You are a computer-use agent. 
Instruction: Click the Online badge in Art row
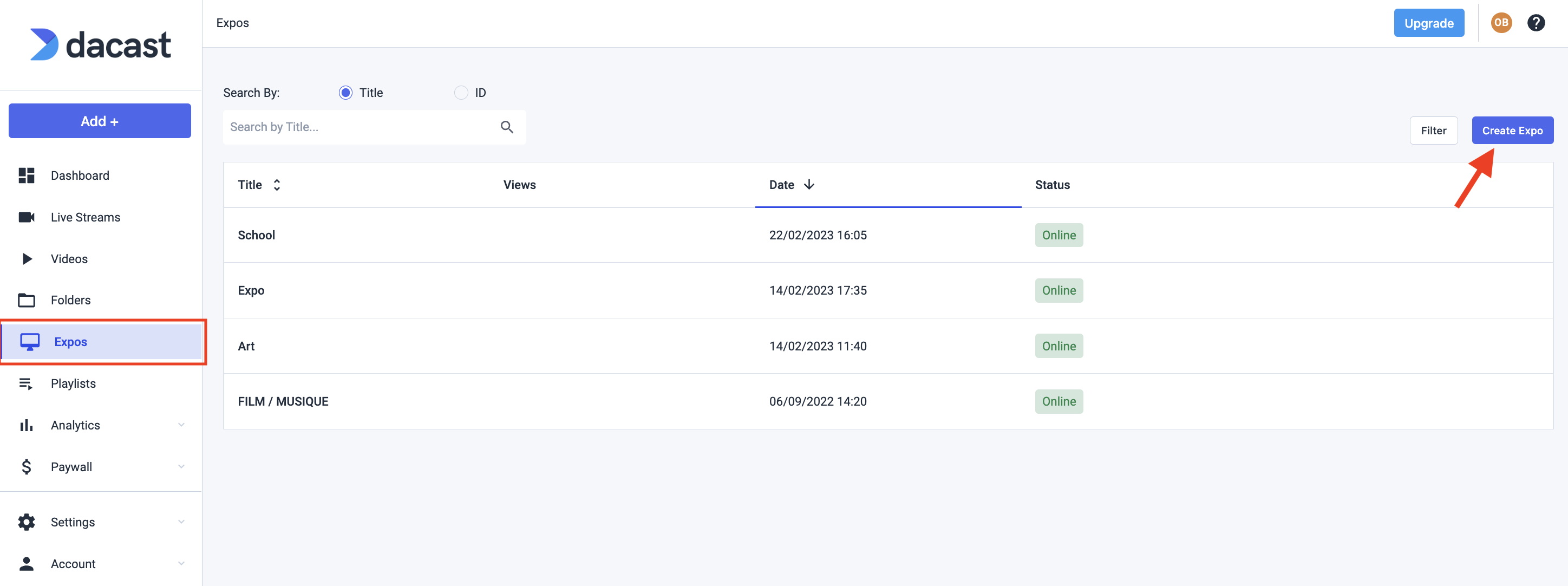(x=1059, y=346)
